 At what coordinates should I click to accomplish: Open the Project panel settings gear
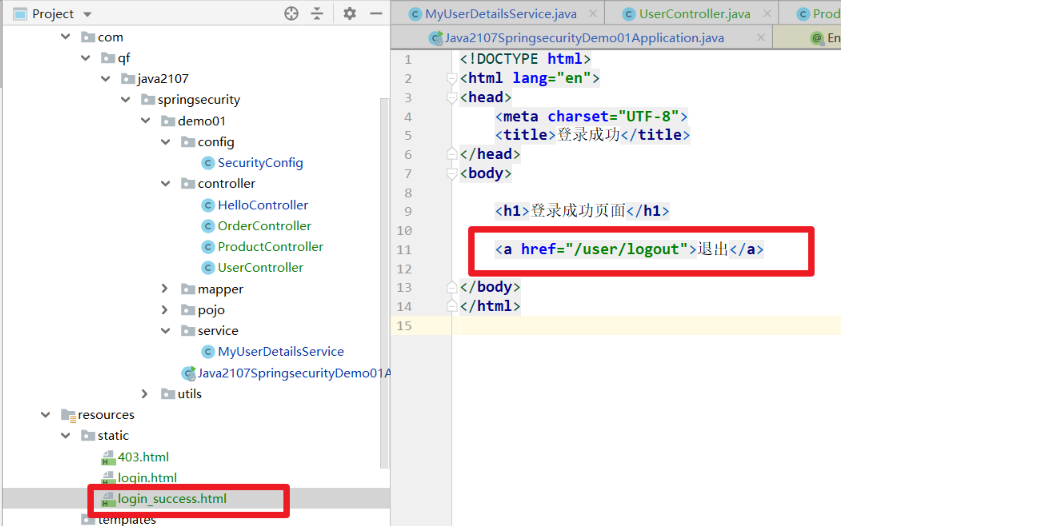[x=349, y=14]
